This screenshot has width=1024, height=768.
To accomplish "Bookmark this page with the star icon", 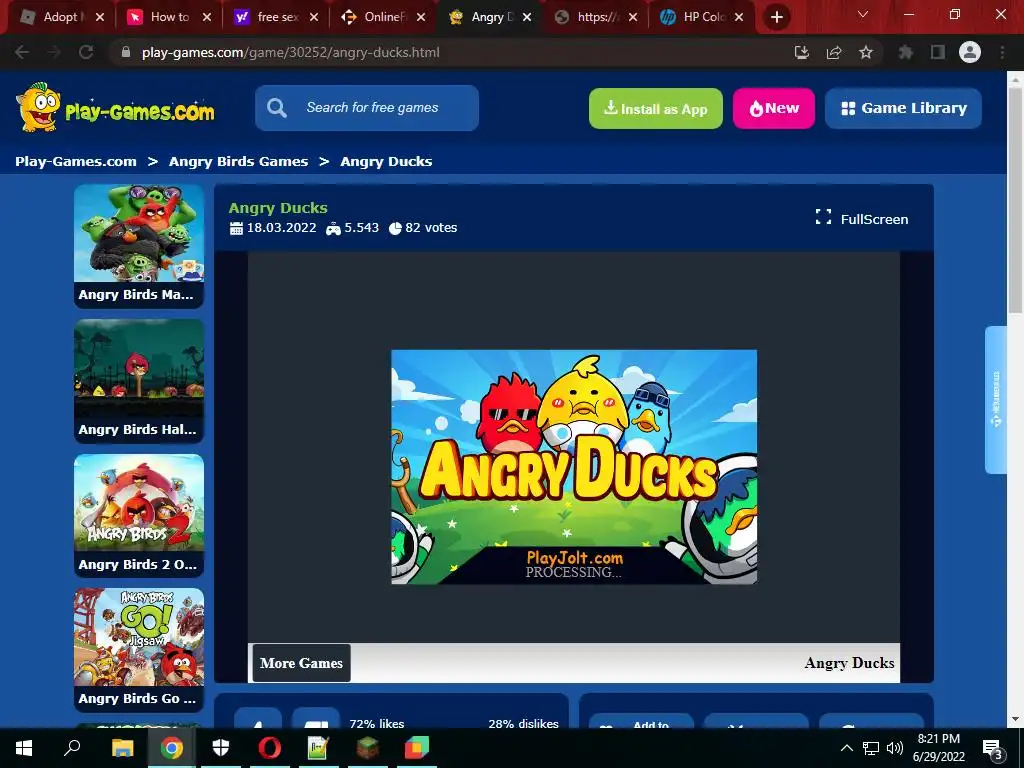I will (865, 52).
